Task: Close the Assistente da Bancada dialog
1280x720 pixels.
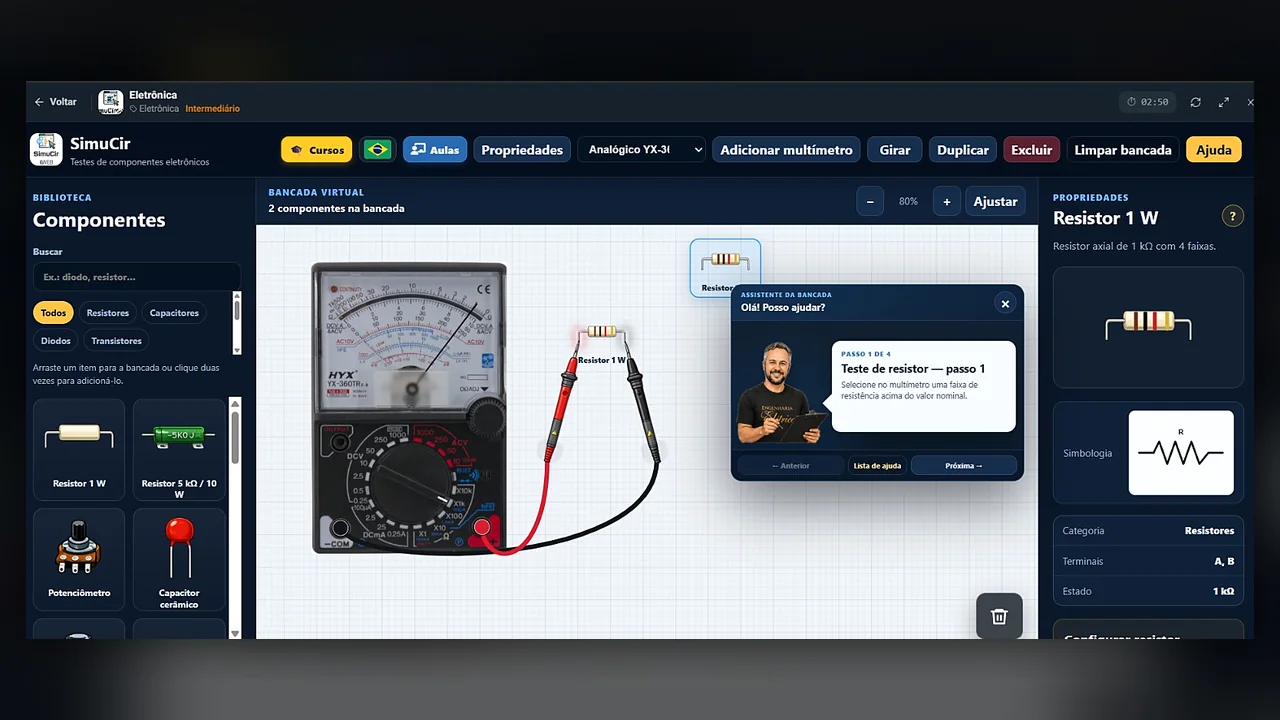Action: [1005, 304]
